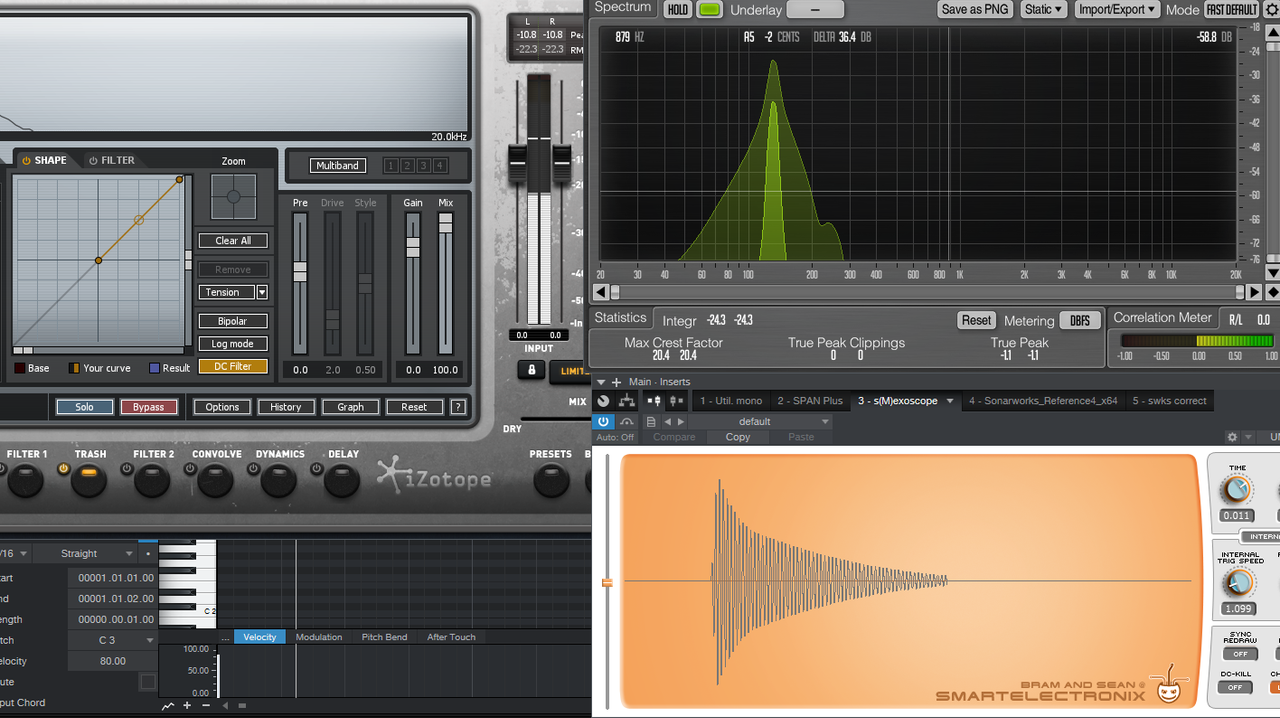Toggle the Filter 2 module power icon
This screenshot has width=1280, height=718.
click(x=127, y=468)
